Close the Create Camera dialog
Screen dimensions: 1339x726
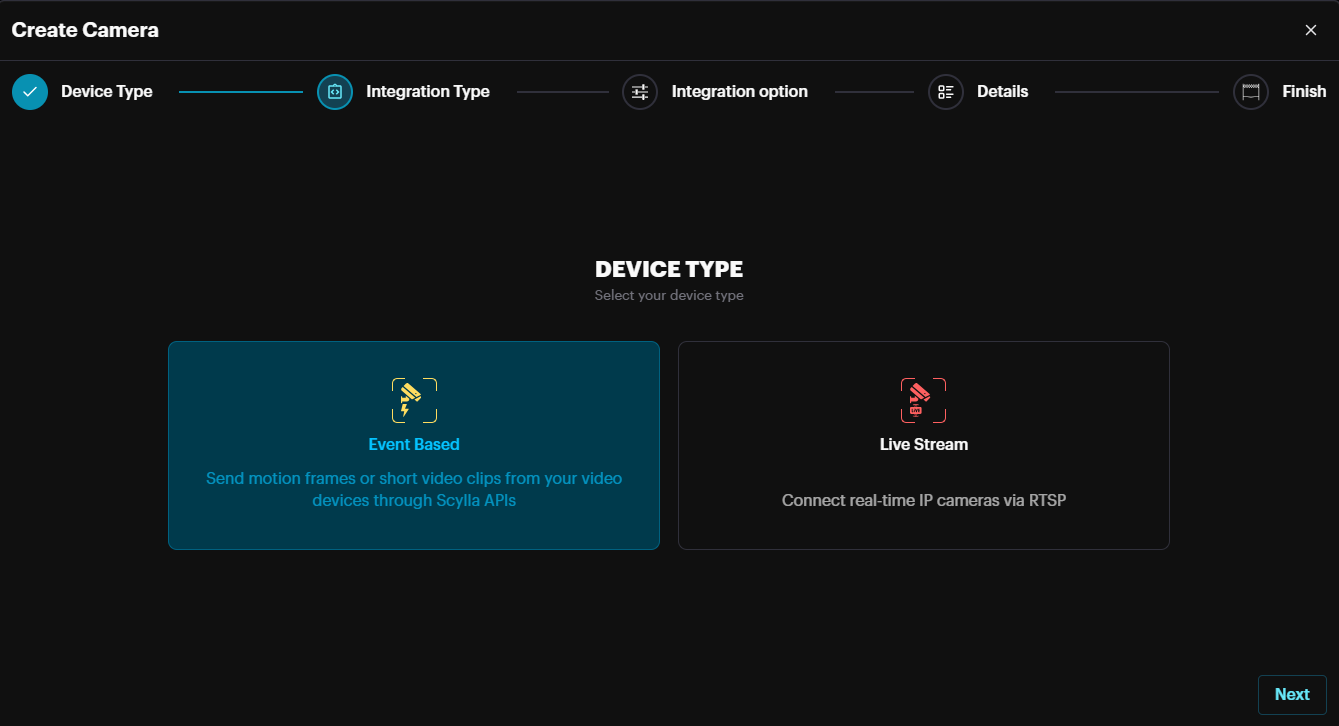point(1310,30)
